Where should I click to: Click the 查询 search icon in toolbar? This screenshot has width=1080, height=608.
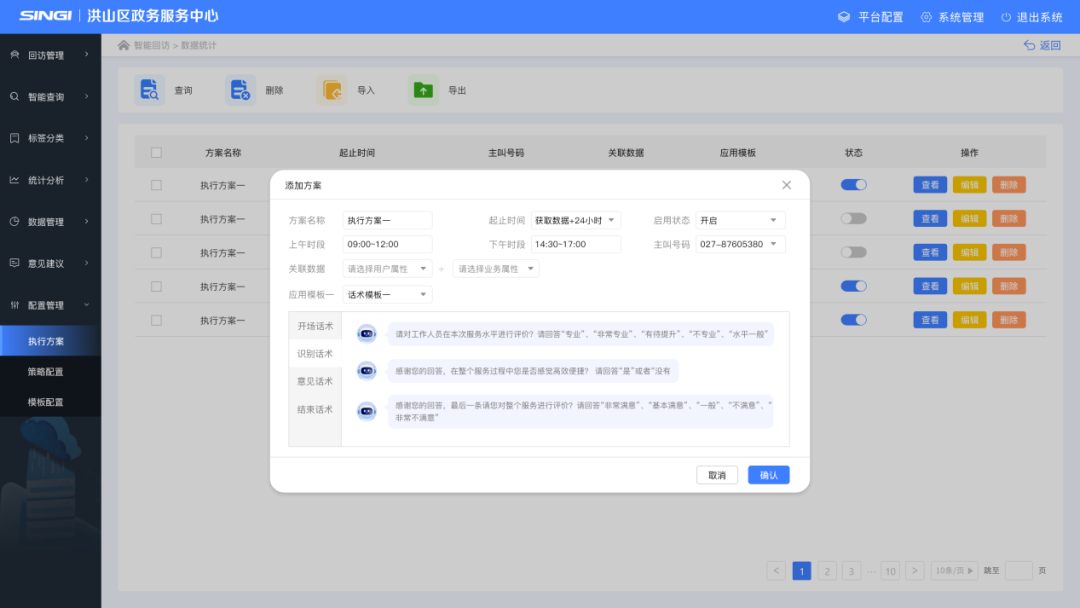150,90
